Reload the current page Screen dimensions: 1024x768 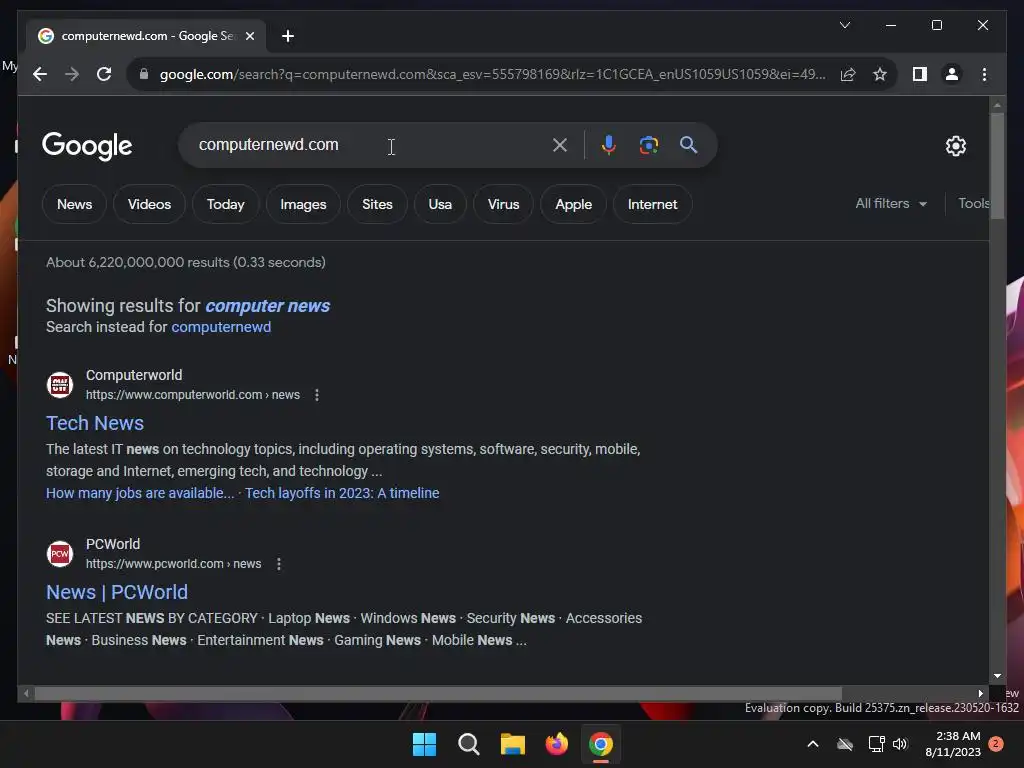pyautogui.click(x=104, y=74)
